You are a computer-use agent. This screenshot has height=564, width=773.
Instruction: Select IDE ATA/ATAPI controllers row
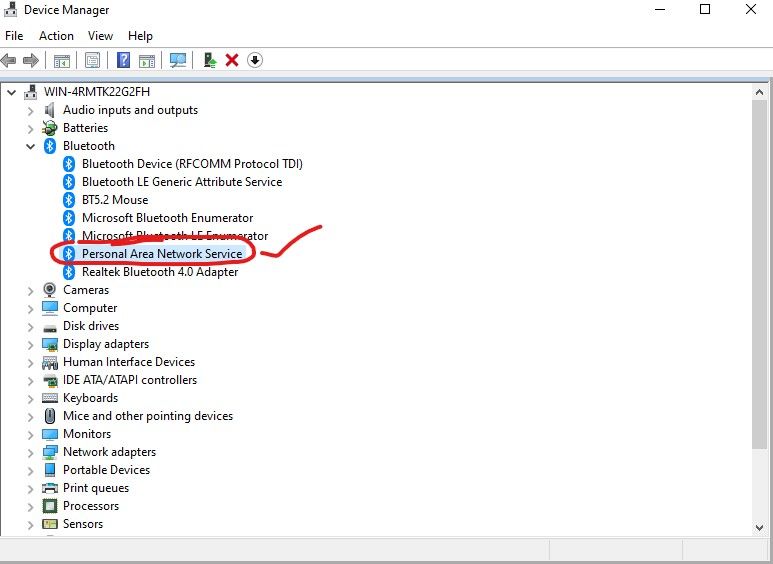click(130, 380)
